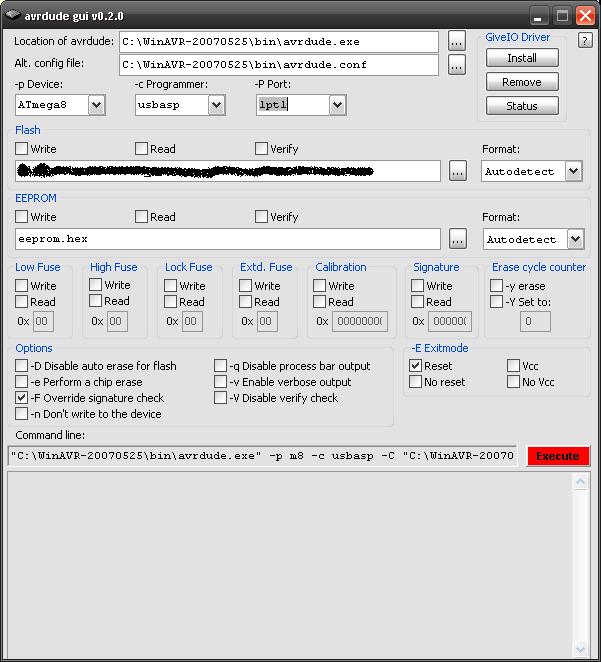Check High Fuse Write
The height and width of the screenshot is (662, 601).
tap(96, 285)
